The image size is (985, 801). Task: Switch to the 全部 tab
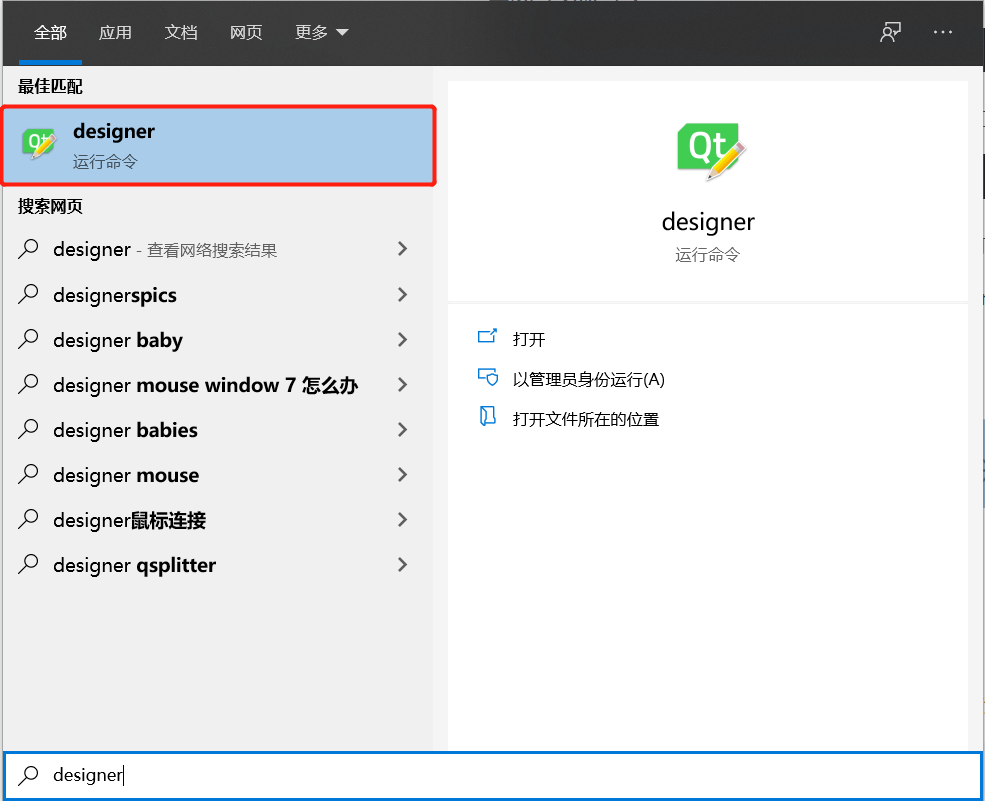(x=50, y=32)
